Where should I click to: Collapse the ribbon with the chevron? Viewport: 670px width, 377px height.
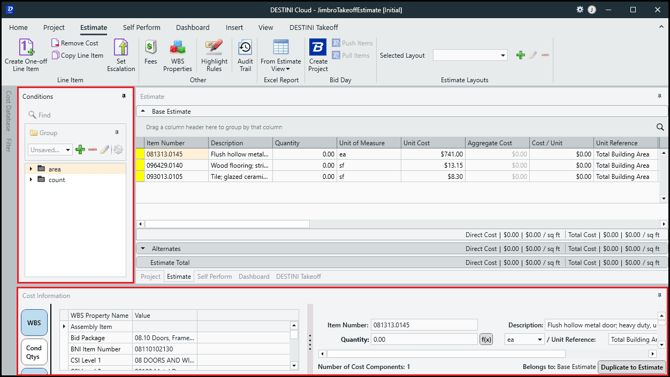pyautogui.click(x=661, y=27)
